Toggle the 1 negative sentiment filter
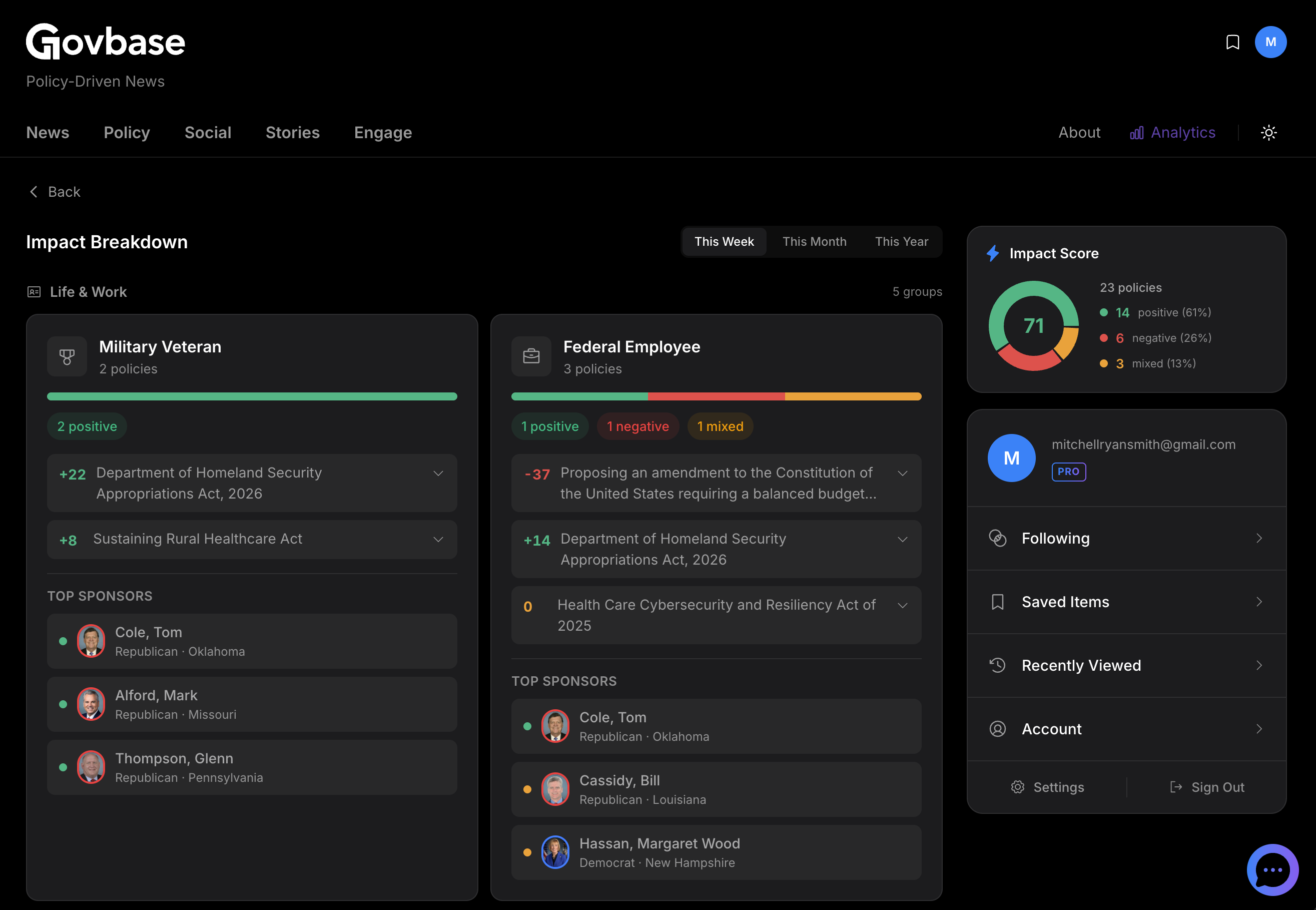Viewport: 1316px width, 910px height. click(x=638, y=426)
